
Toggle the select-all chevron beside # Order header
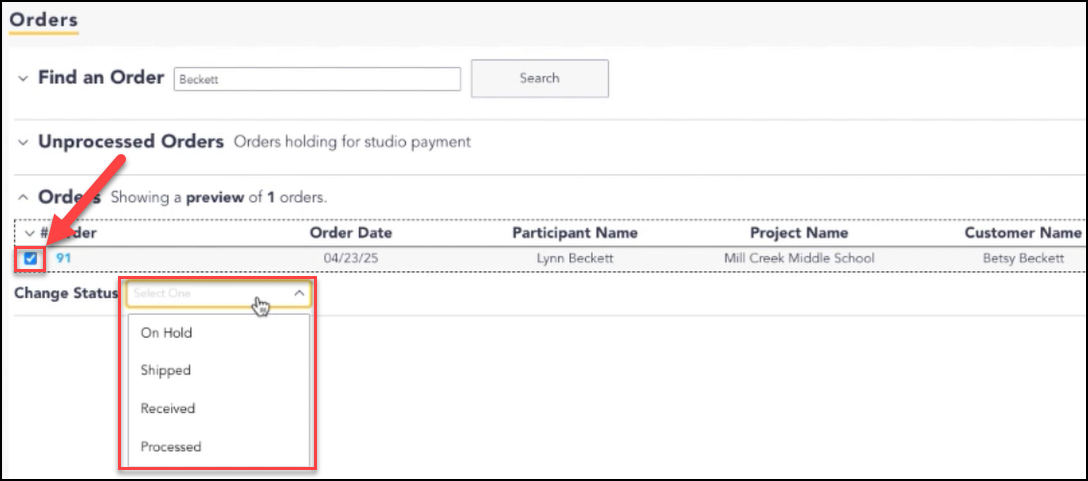pos(29,233)
